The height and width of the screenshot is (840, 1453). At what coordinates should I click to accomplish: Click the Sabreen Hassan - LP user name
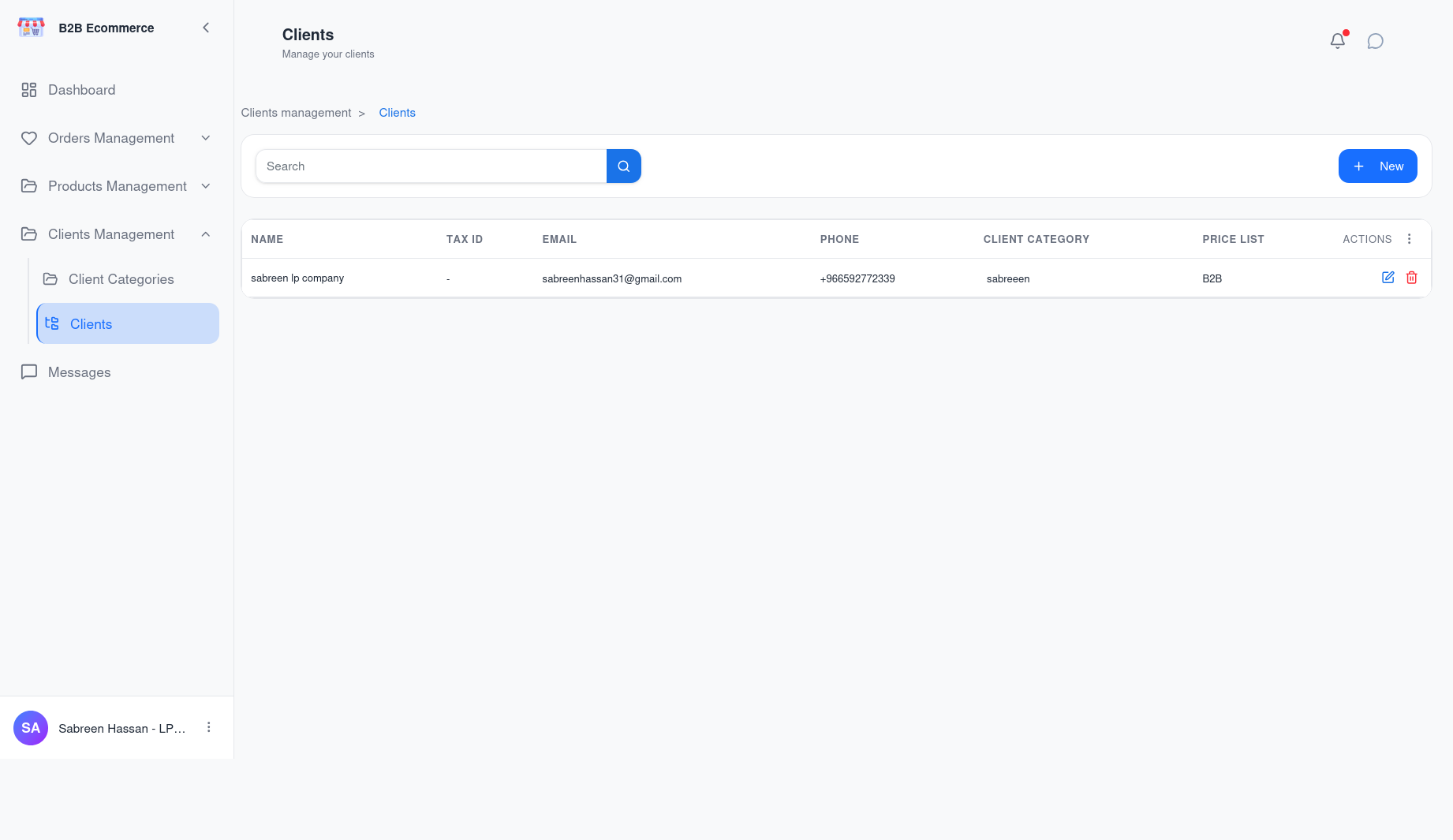point(122,728)
